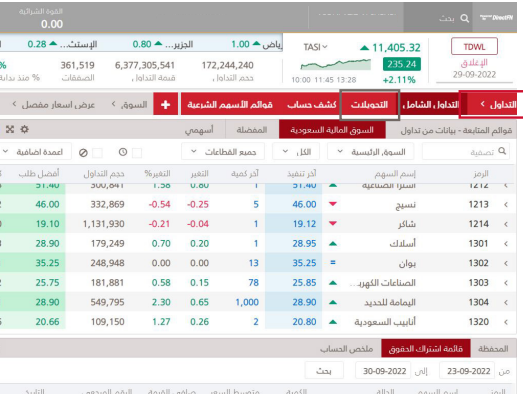Open the الكل dropdown

(x=296, y=152)
